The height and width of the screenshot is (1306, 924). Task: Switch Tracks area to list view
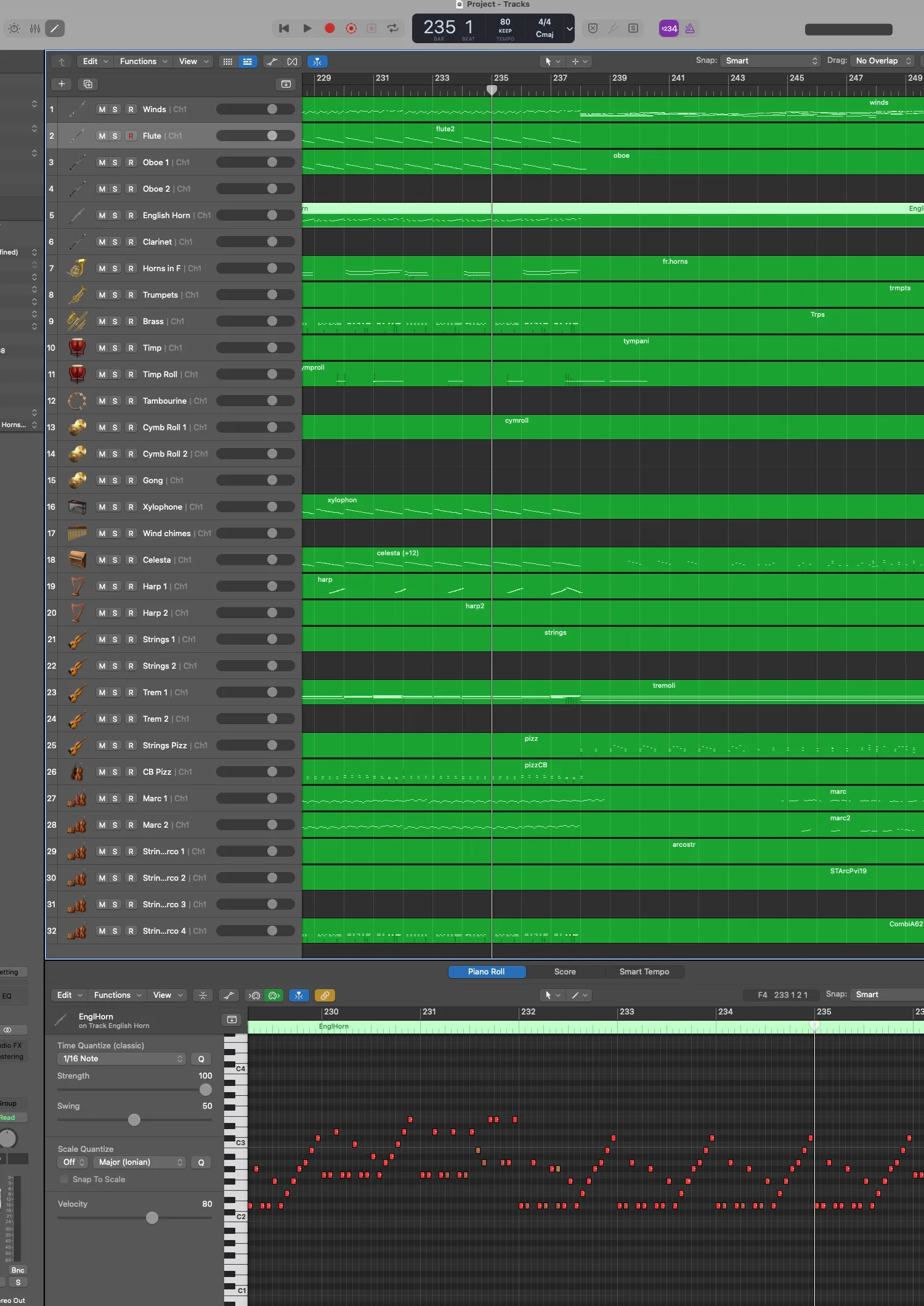[x=248, y=62]
